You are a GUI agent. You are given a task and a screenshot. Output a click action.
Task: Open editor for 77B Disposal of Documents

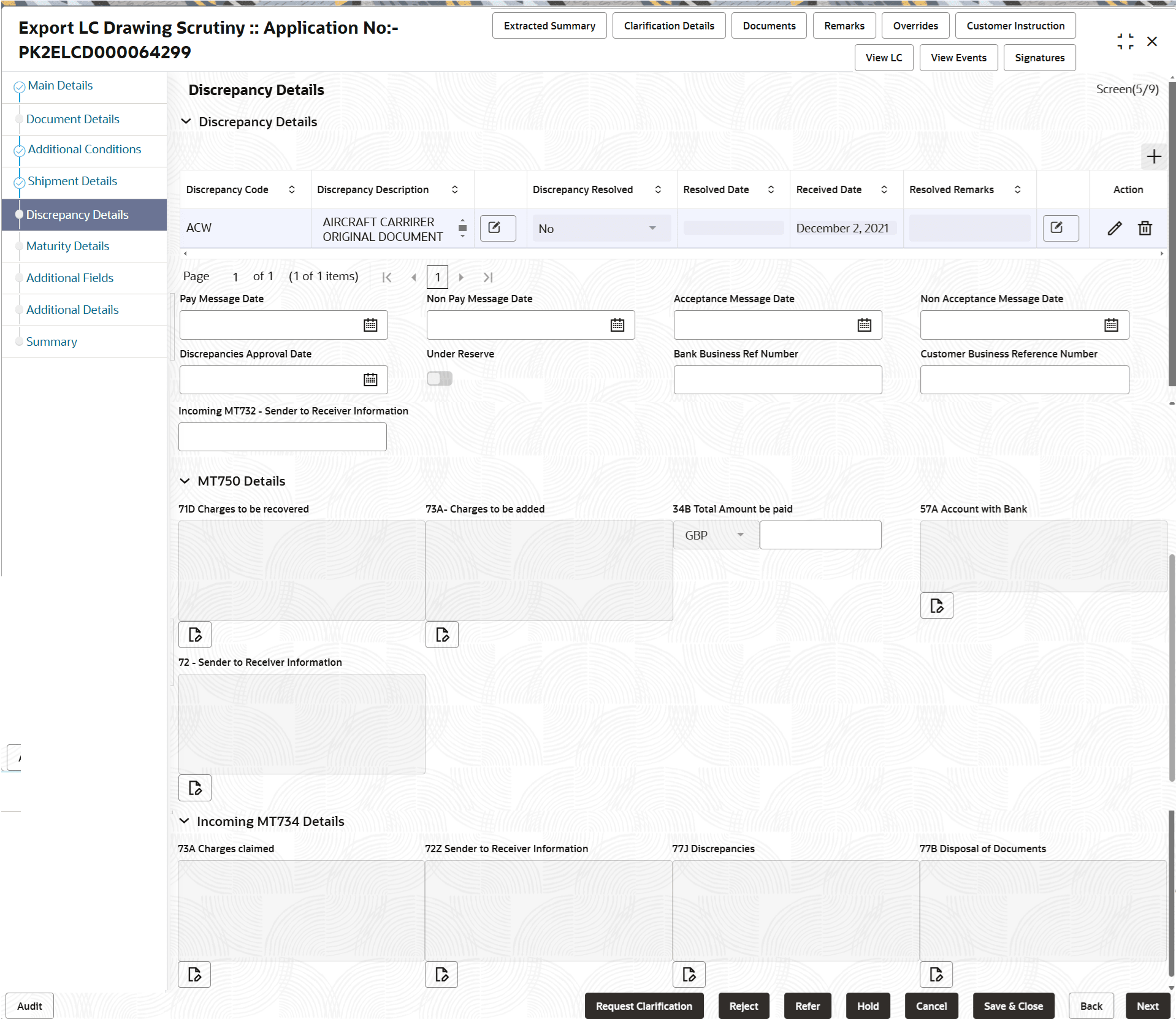click(x=935, y=974)
